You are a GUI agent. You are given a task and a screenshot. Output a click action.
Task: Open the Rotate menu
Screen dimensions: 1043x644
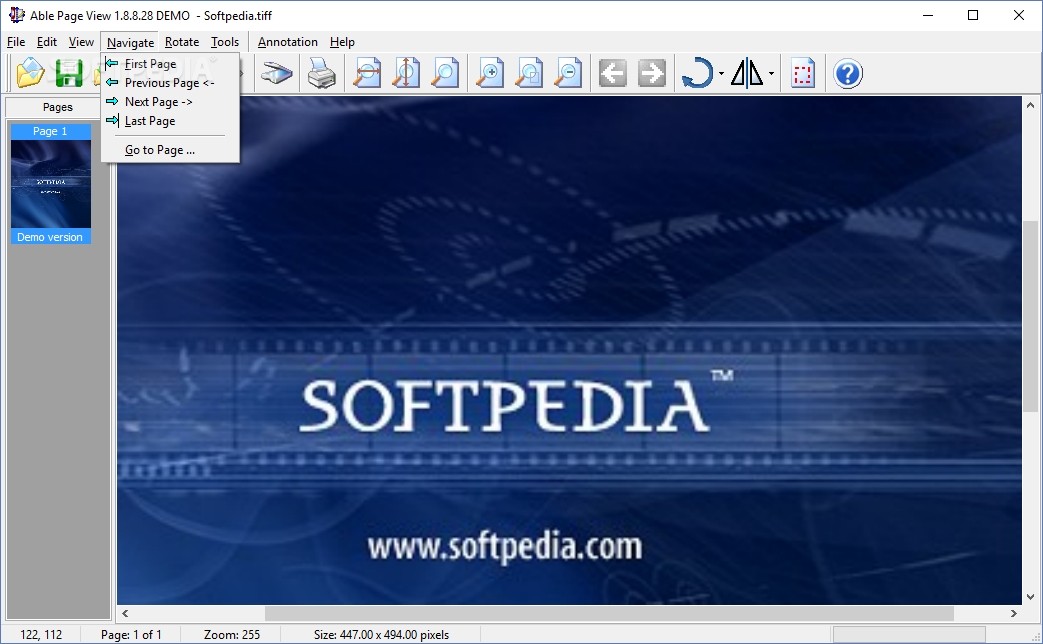[182, 42]
